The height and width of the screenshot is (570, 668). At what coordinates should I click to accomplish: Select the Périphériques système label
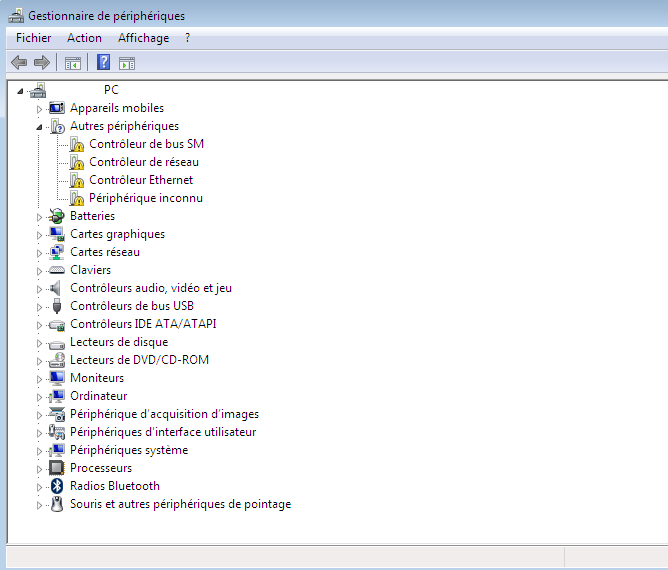point(129,450)
